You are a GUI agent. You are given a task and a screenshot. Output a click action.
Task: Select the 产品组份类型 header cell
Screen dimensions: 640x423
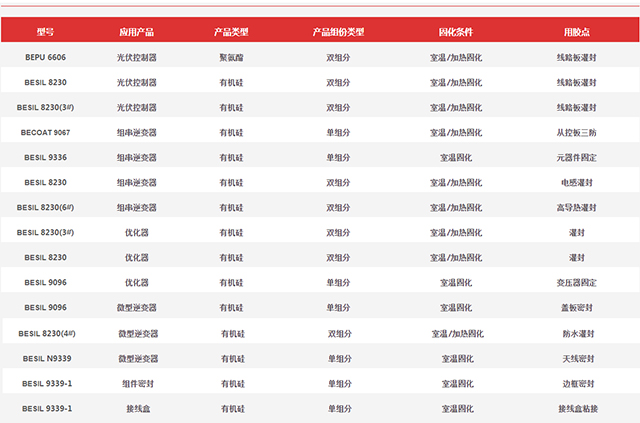tap(338, 32)
